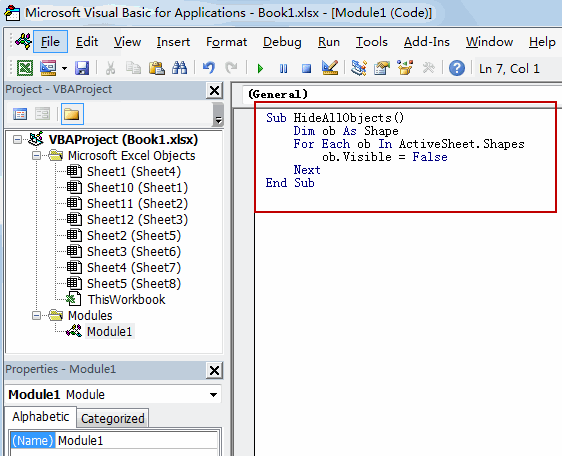
Task: Close the Properties - Module1 panel
Action: (214, 370)
